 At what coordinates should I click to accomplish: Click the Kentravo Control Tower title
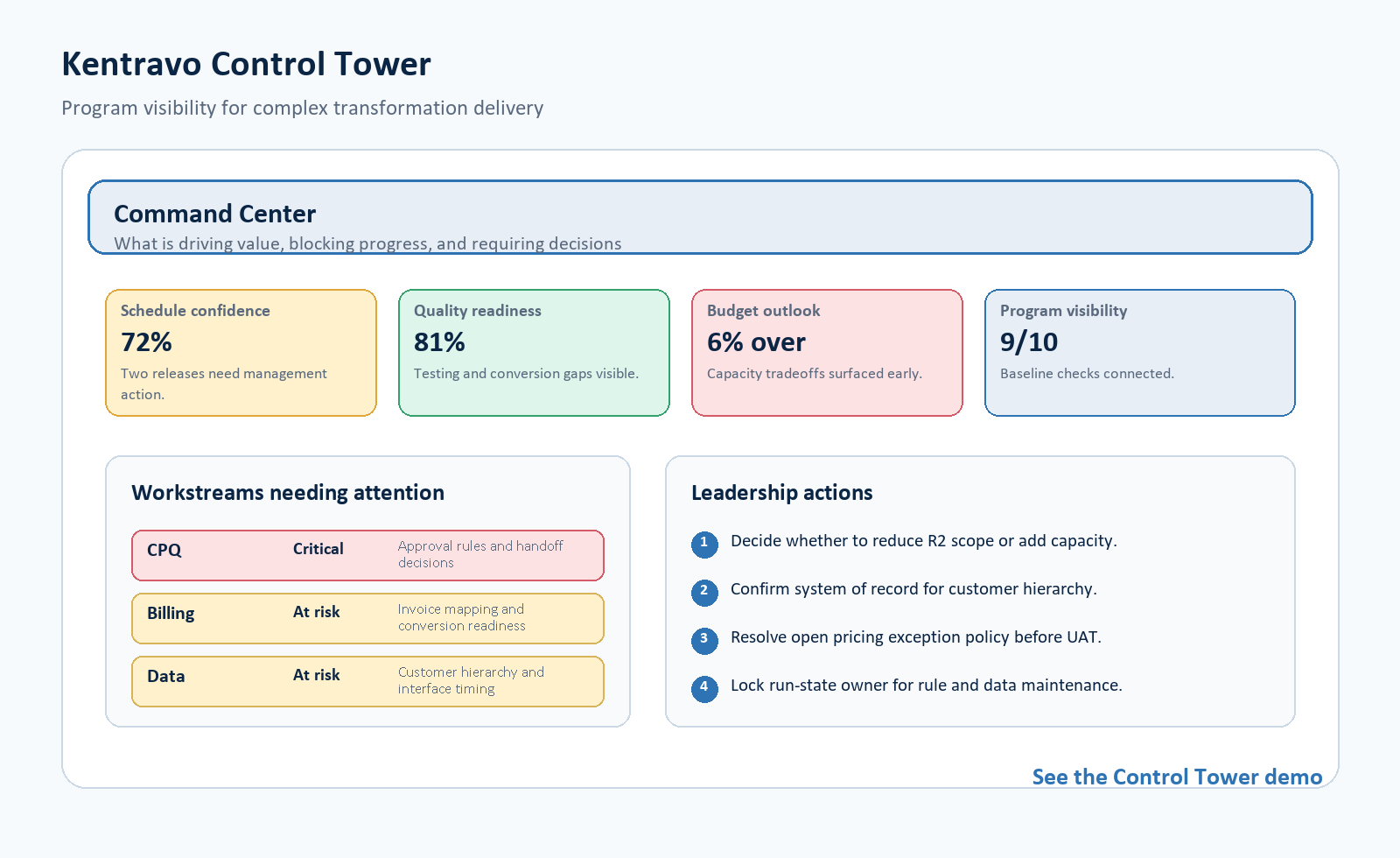[246, 64]
